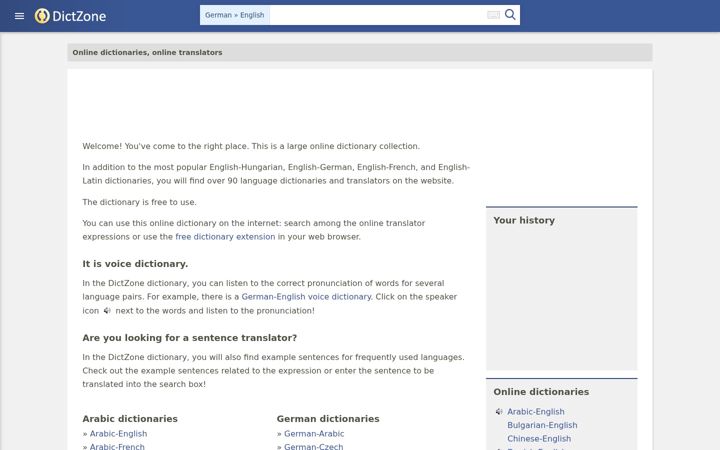
Task: Click the speaker icon in the paragraph
Action: (x=107, y=311)
